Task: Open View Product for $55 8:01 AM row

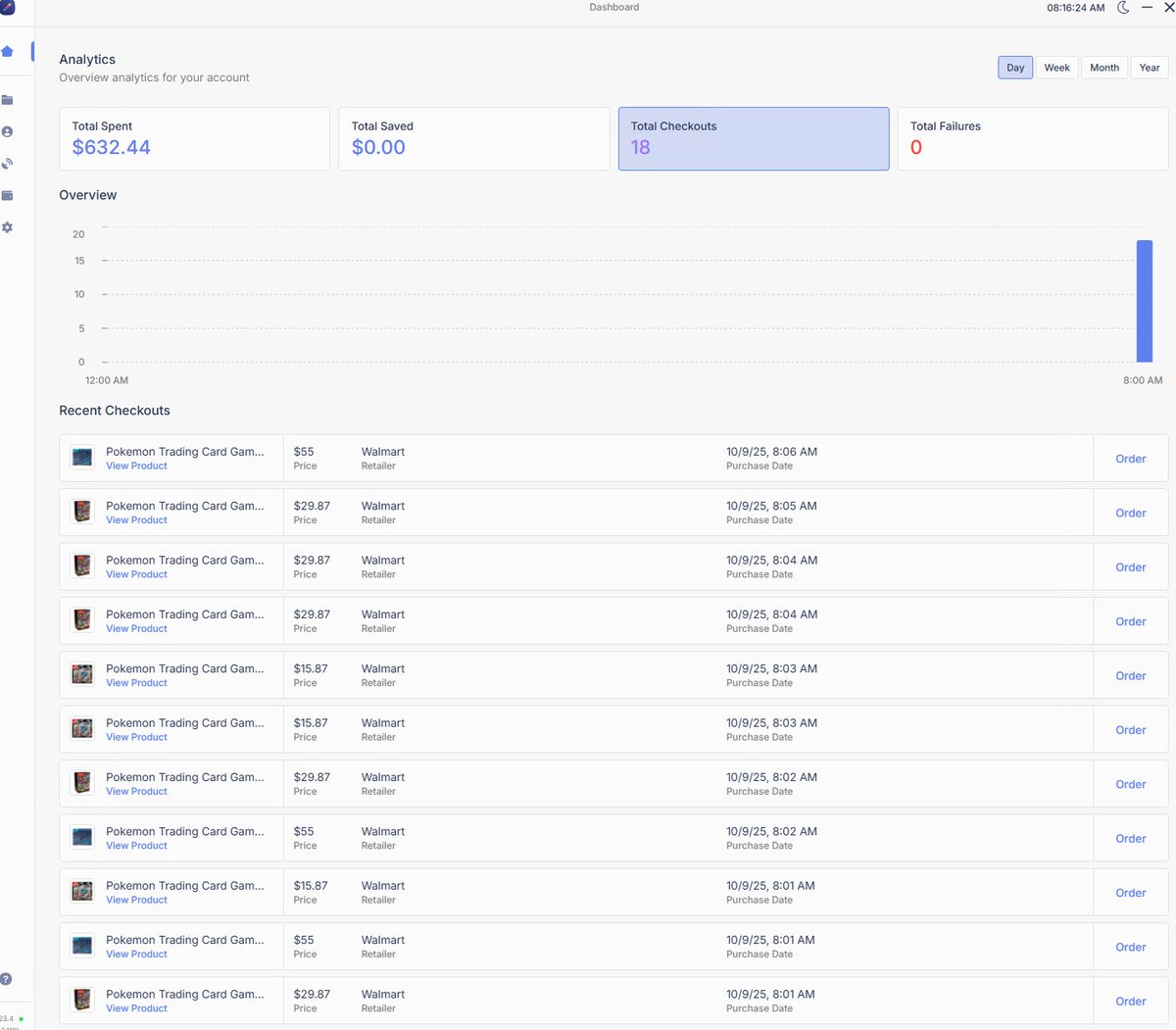Action: click(x=136, y=955)
